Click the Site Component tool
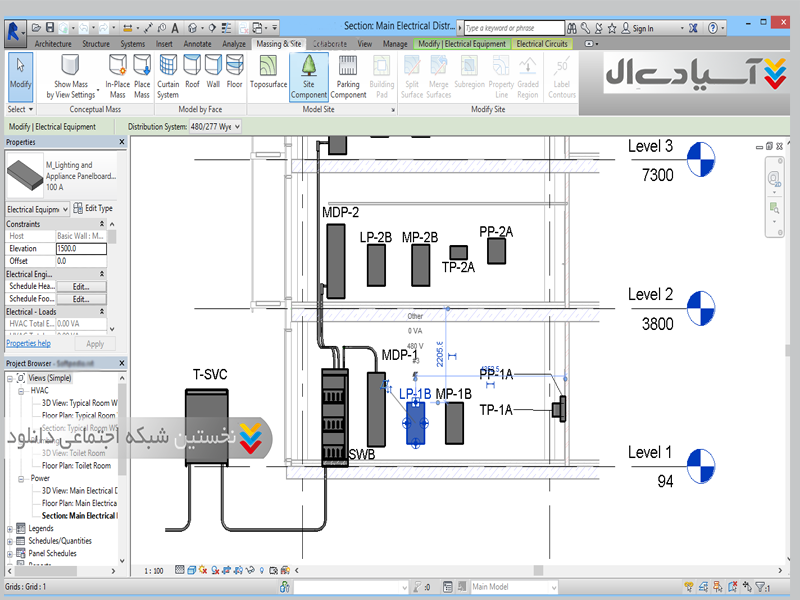 pos(309,75)
